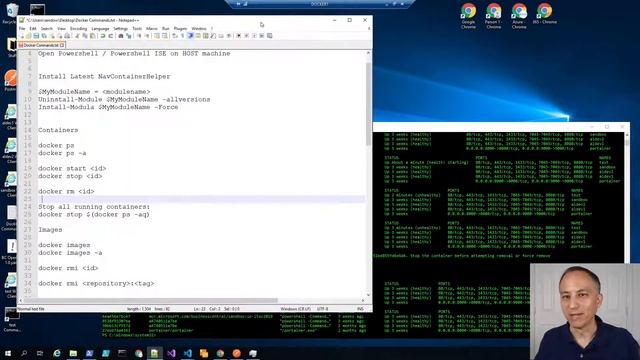Viewport: 640px width, 360px height.
Task: Open Find with the binoculars icon
Action: coord(120,36)
